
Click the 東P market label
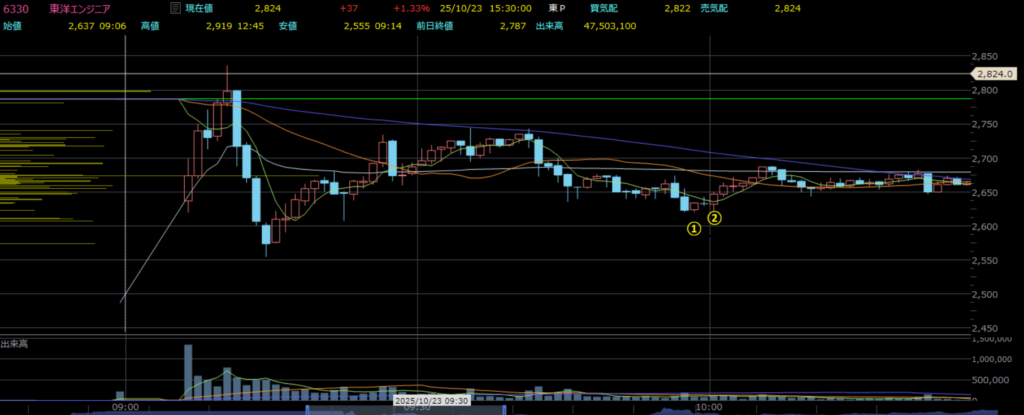pos(570,8)
